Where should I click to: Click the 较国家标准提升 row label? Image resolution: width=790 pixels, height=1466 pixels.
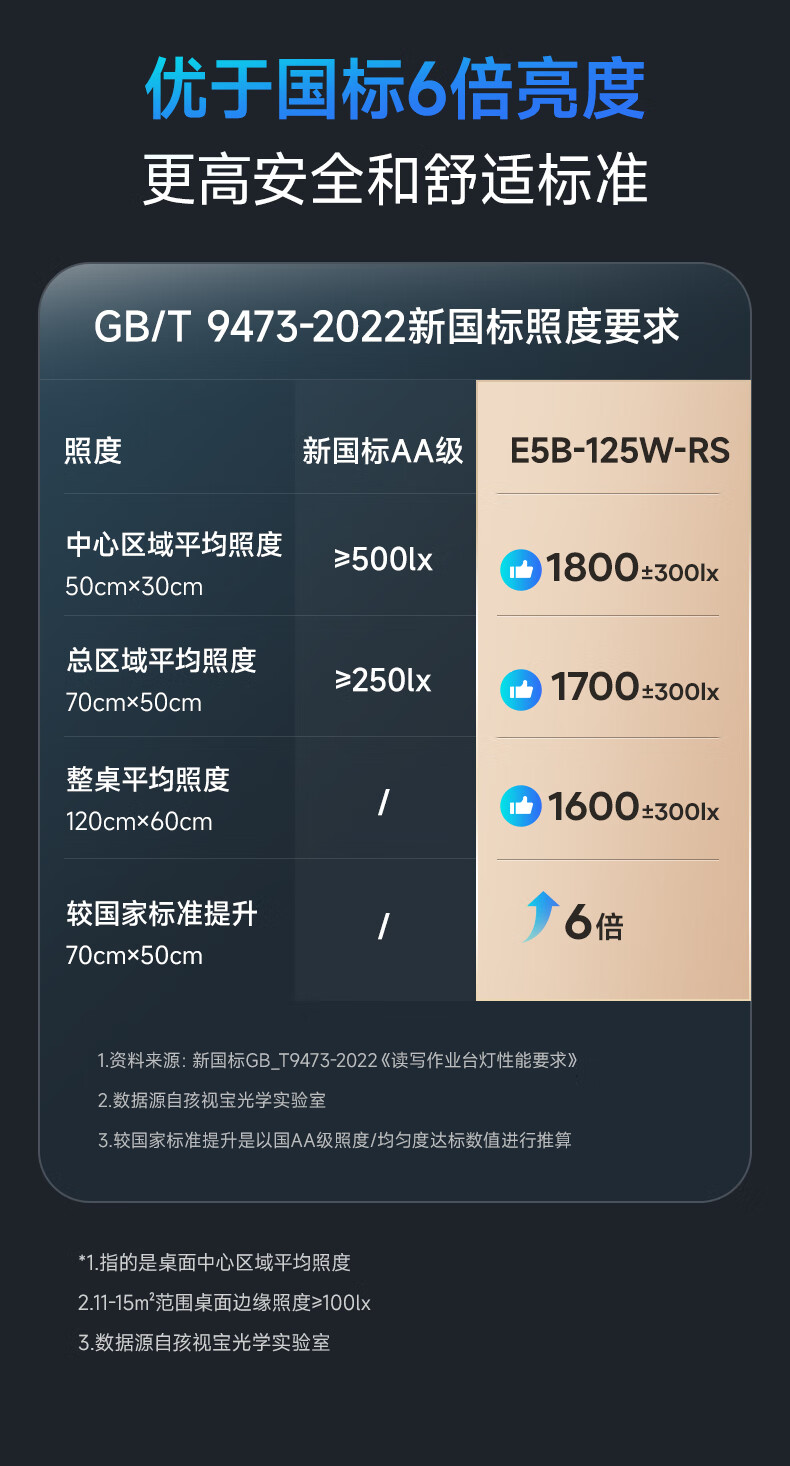click(x=162, y=914)
